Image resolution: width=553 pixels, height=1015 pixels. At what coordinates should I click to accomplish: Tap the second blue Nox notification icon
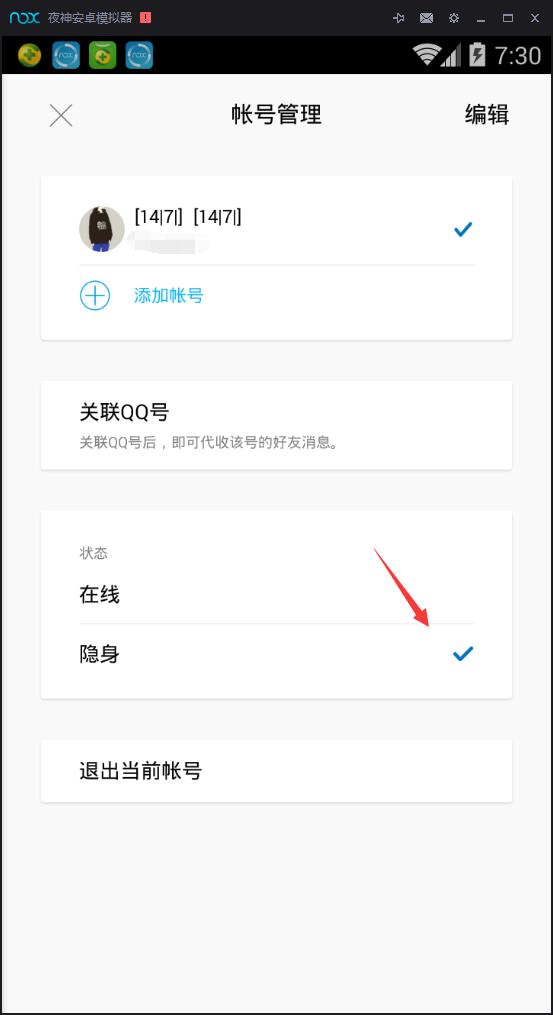point(139,56)
